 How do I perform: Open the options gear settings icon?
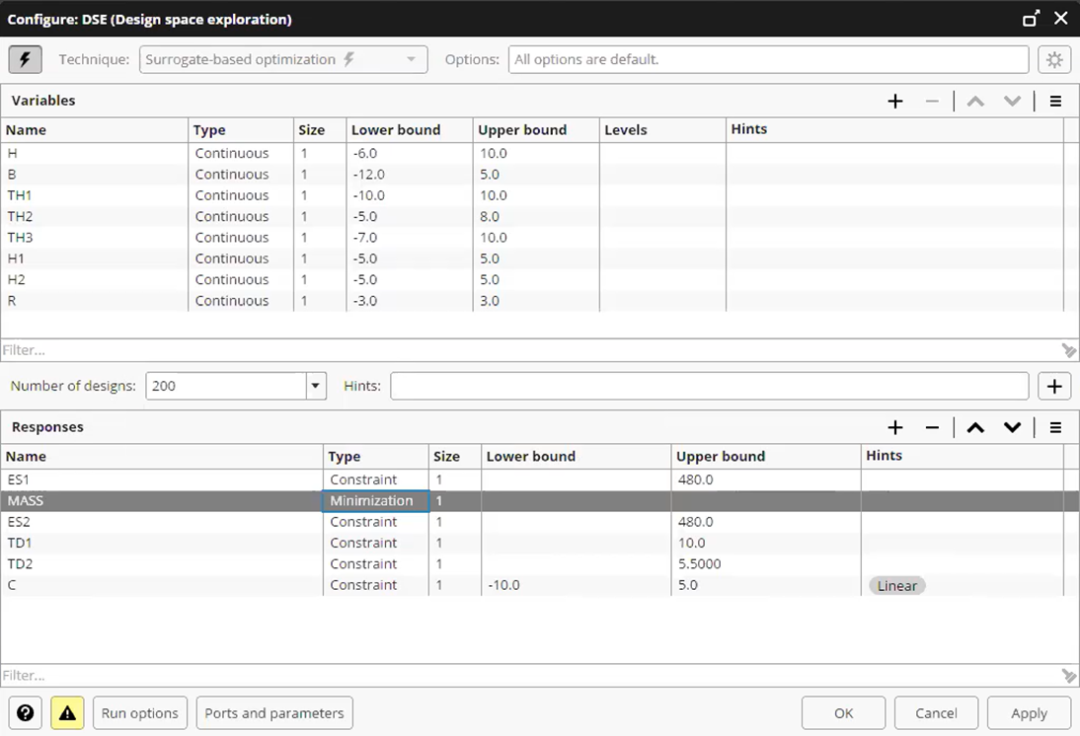pyautogui.click(x=1054, y=59)
